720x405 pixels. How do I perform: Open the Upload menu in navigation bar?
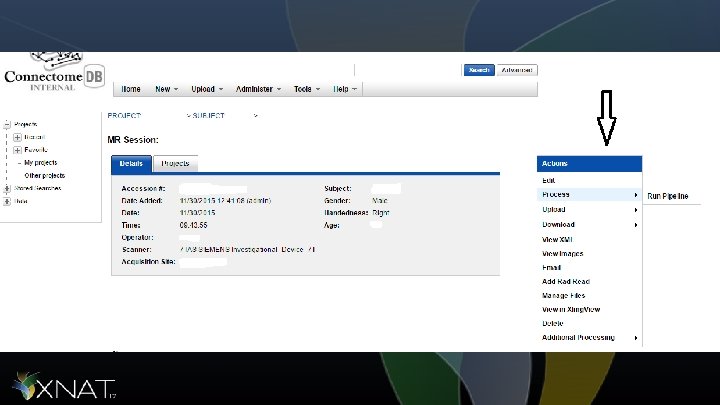coord(207,89)
